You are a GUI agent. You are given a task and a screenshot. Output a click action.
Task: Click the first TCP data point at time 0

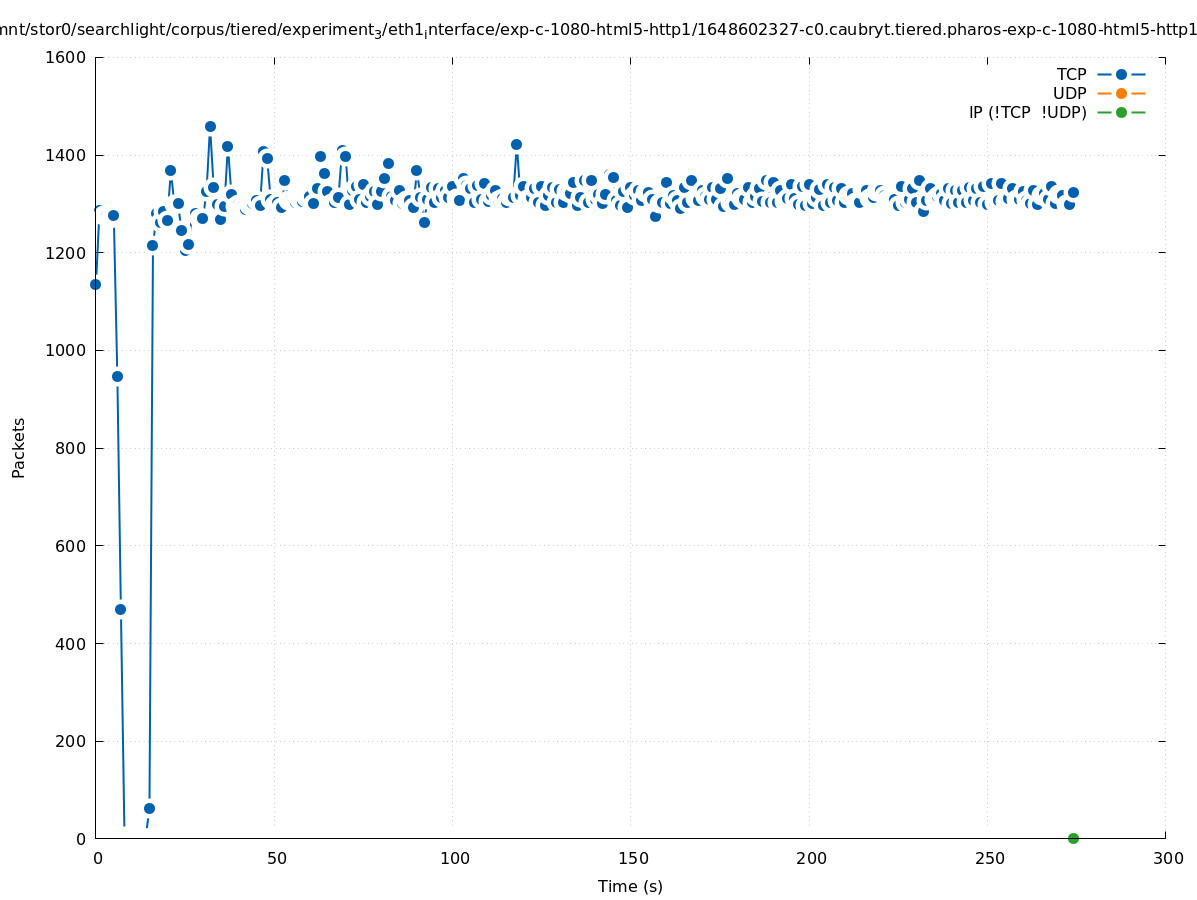(x=95, y=284)
